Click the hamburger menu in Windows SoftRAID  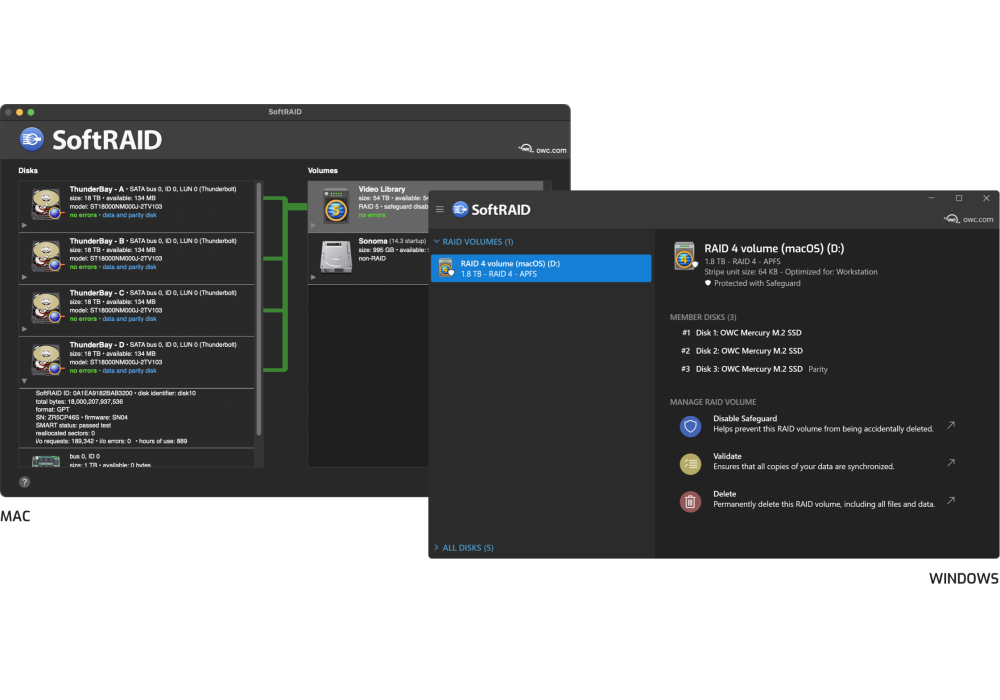(439, 209)
